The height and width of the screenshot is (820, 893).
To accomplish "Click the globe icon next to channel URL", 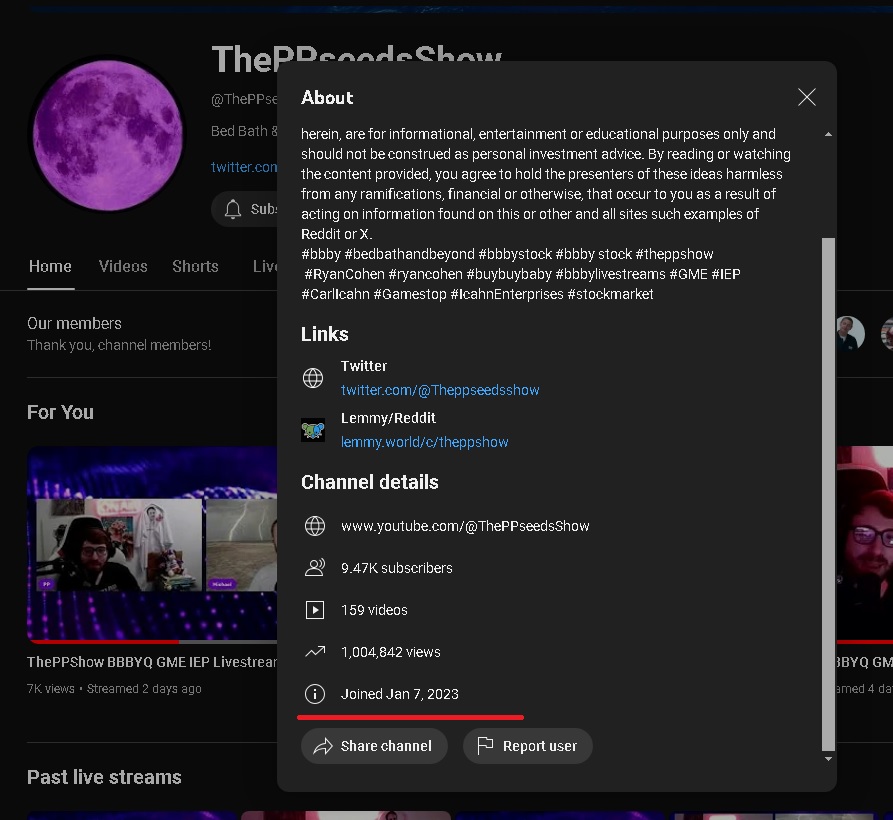I will coord(314,526).
